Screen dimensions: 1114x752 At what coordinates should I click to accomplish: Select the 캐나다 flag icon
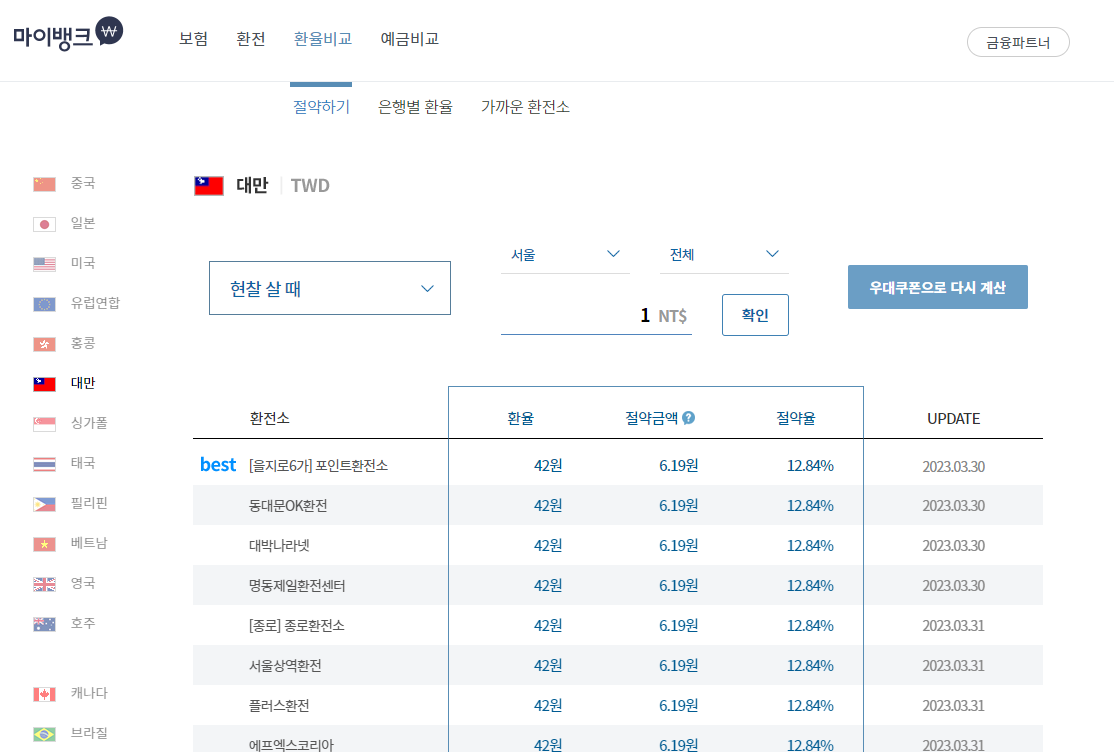[x=44, y=692]
